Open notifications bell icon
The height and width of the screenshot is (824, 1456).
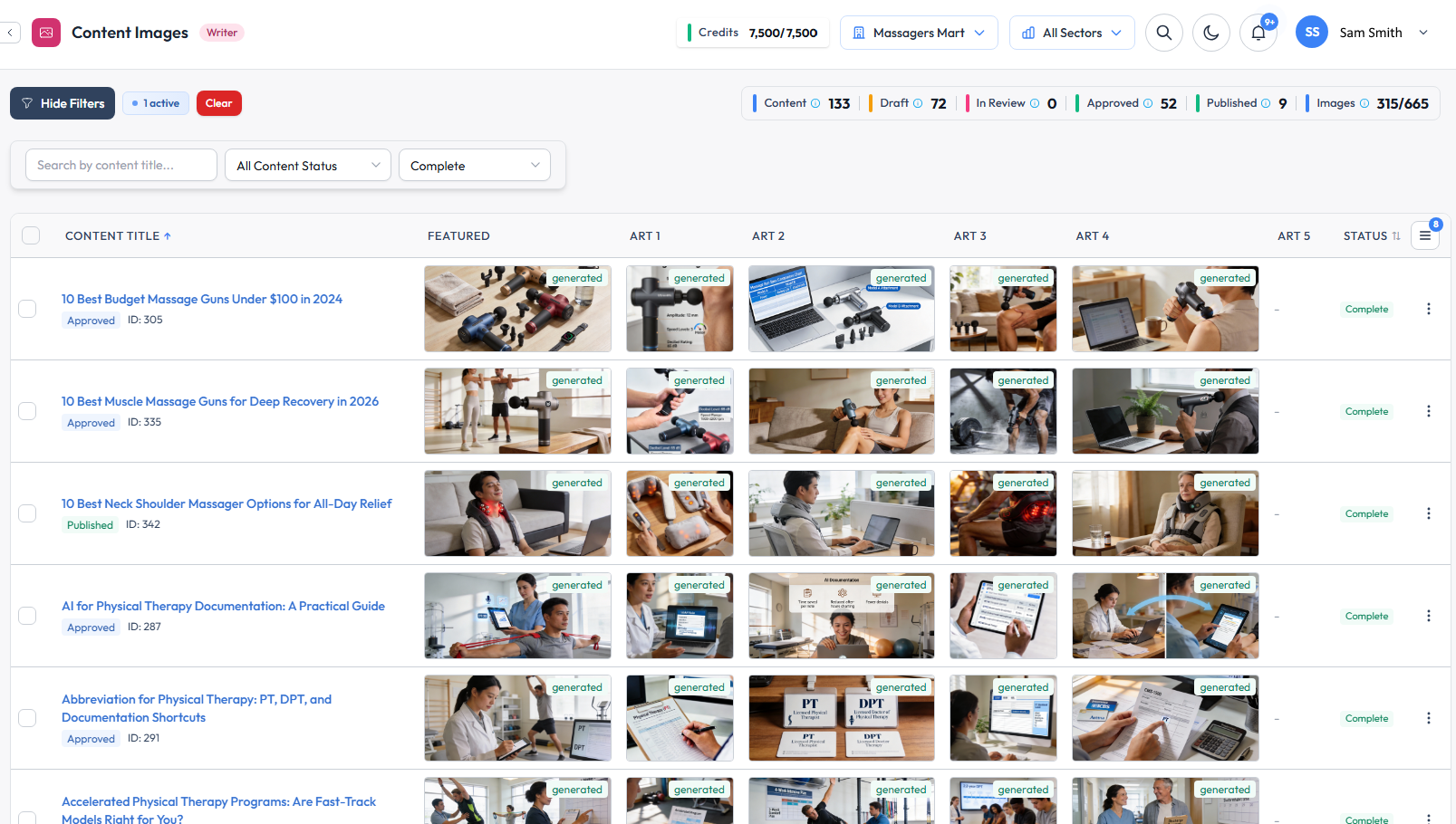coord(1258,34)
